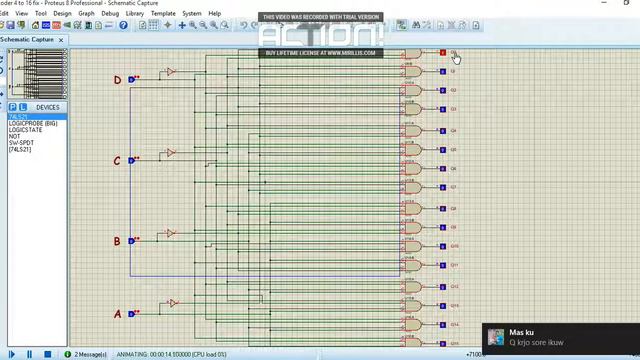Screen dimensions: 640x360
Task: Open the Template menu
Action: coord(163,13)
